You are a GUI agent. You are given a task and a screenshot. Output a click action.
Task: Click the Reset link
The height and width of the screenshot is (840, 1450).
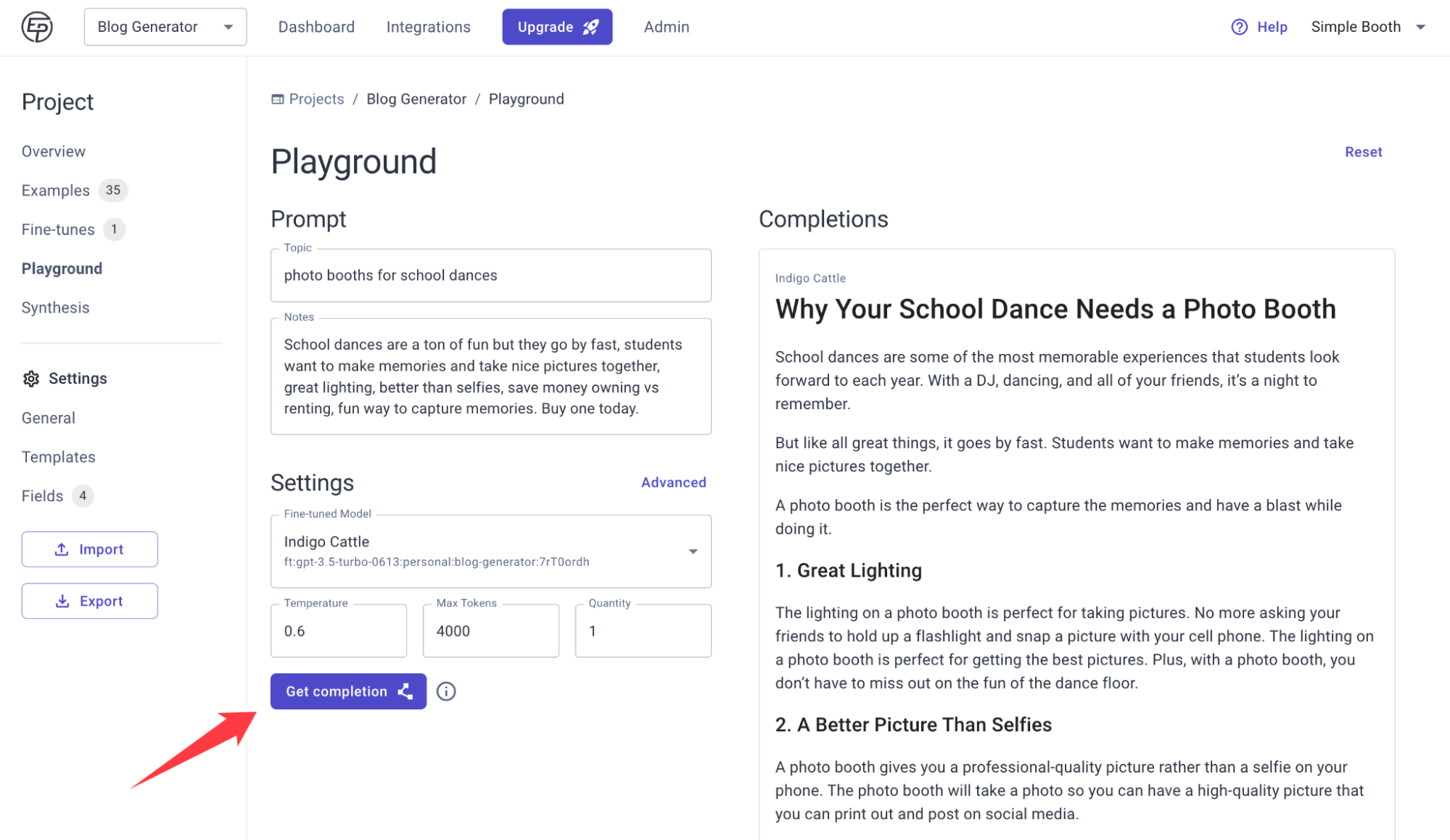click(1363, 152)
